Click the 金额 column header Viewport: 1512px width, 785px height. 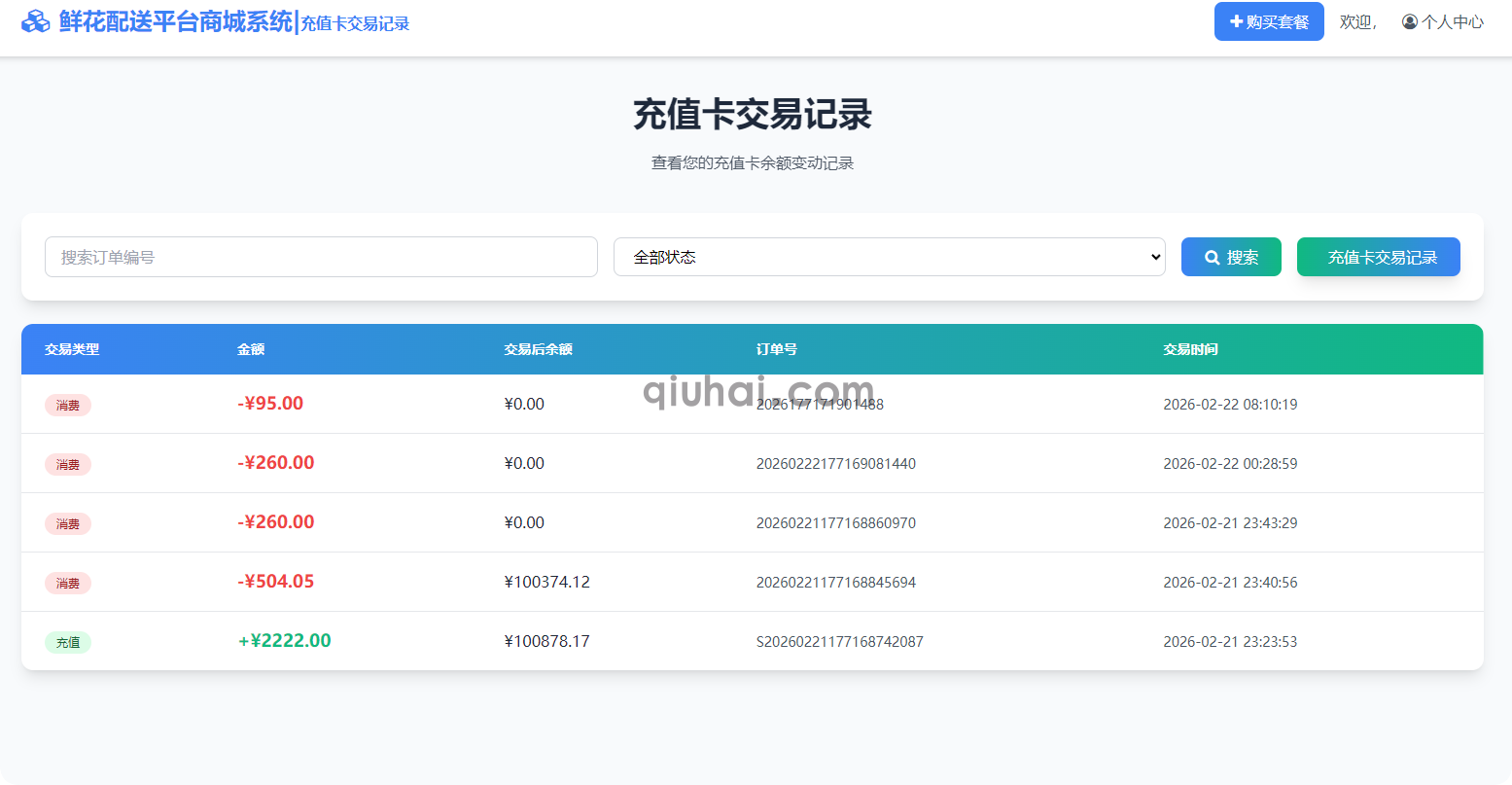(250, 349)
